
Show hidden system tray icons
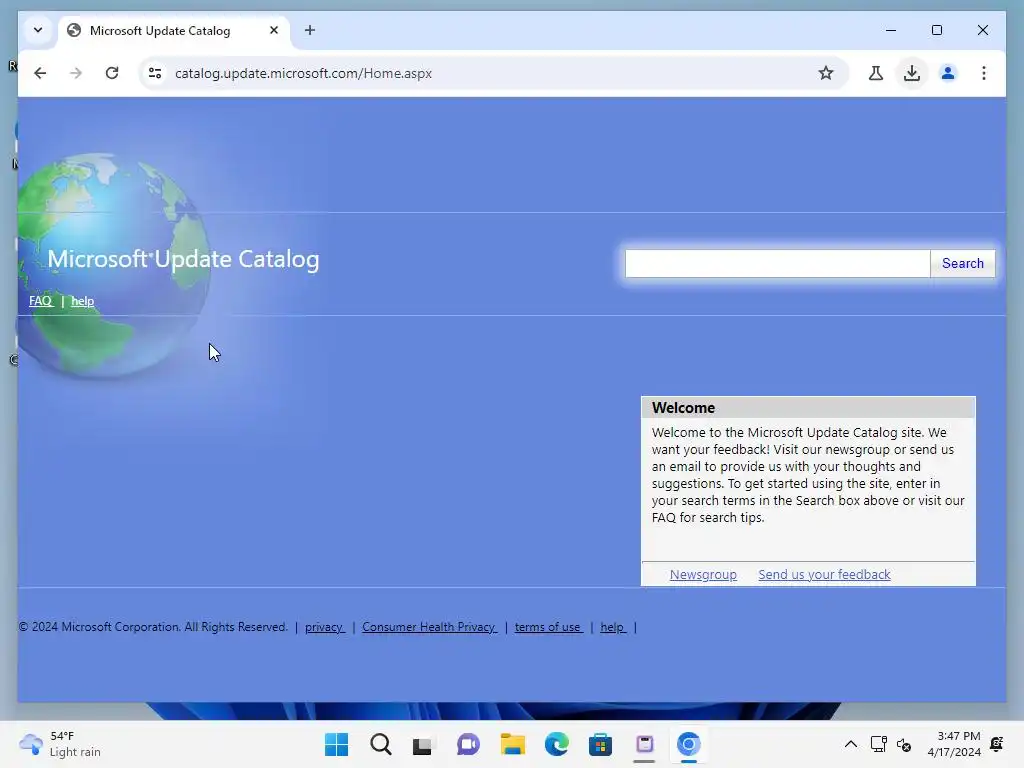[x=850, y=744]
